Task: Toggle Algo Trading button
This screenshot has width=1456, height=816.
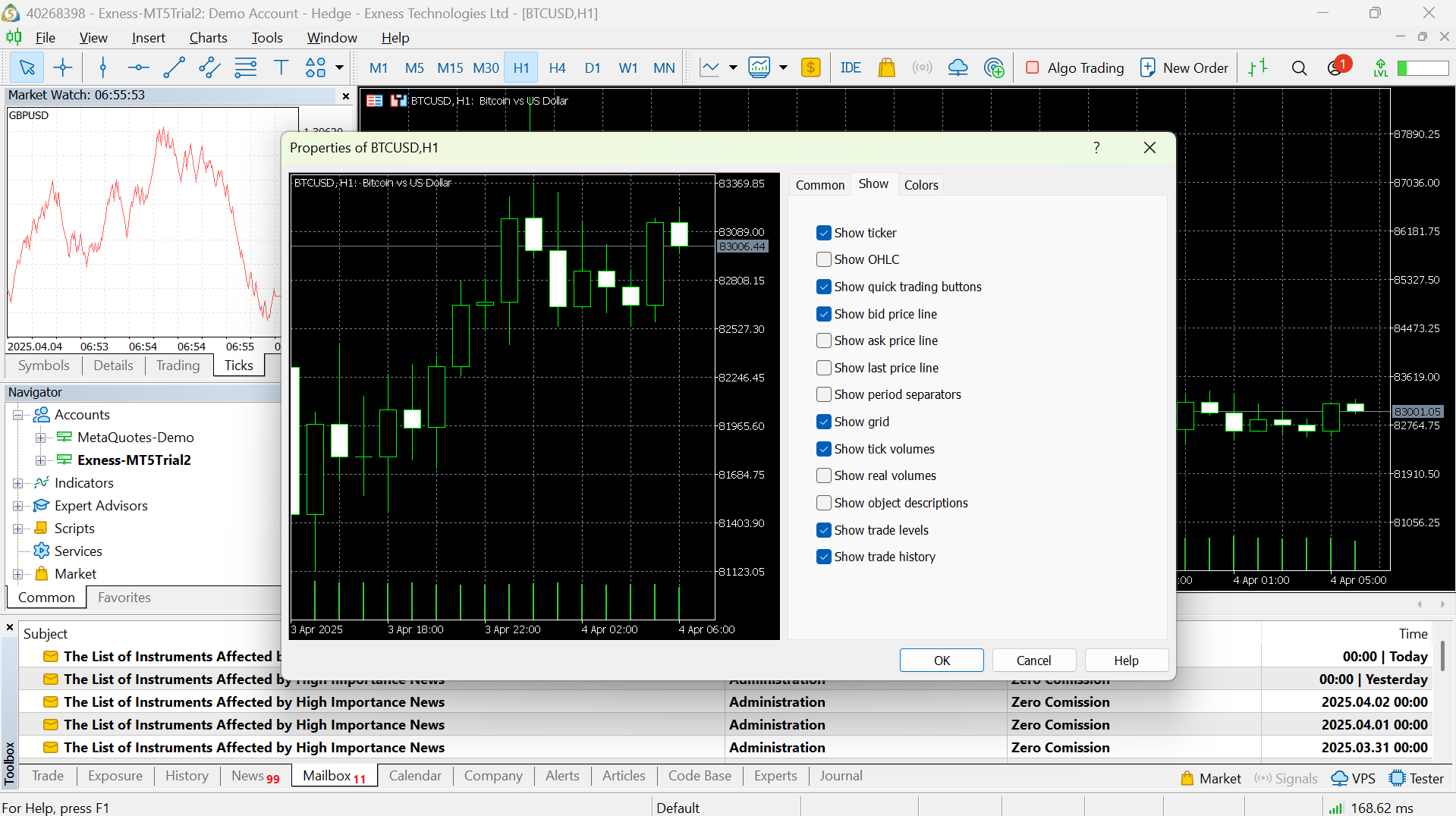Action: point(1074,68)
